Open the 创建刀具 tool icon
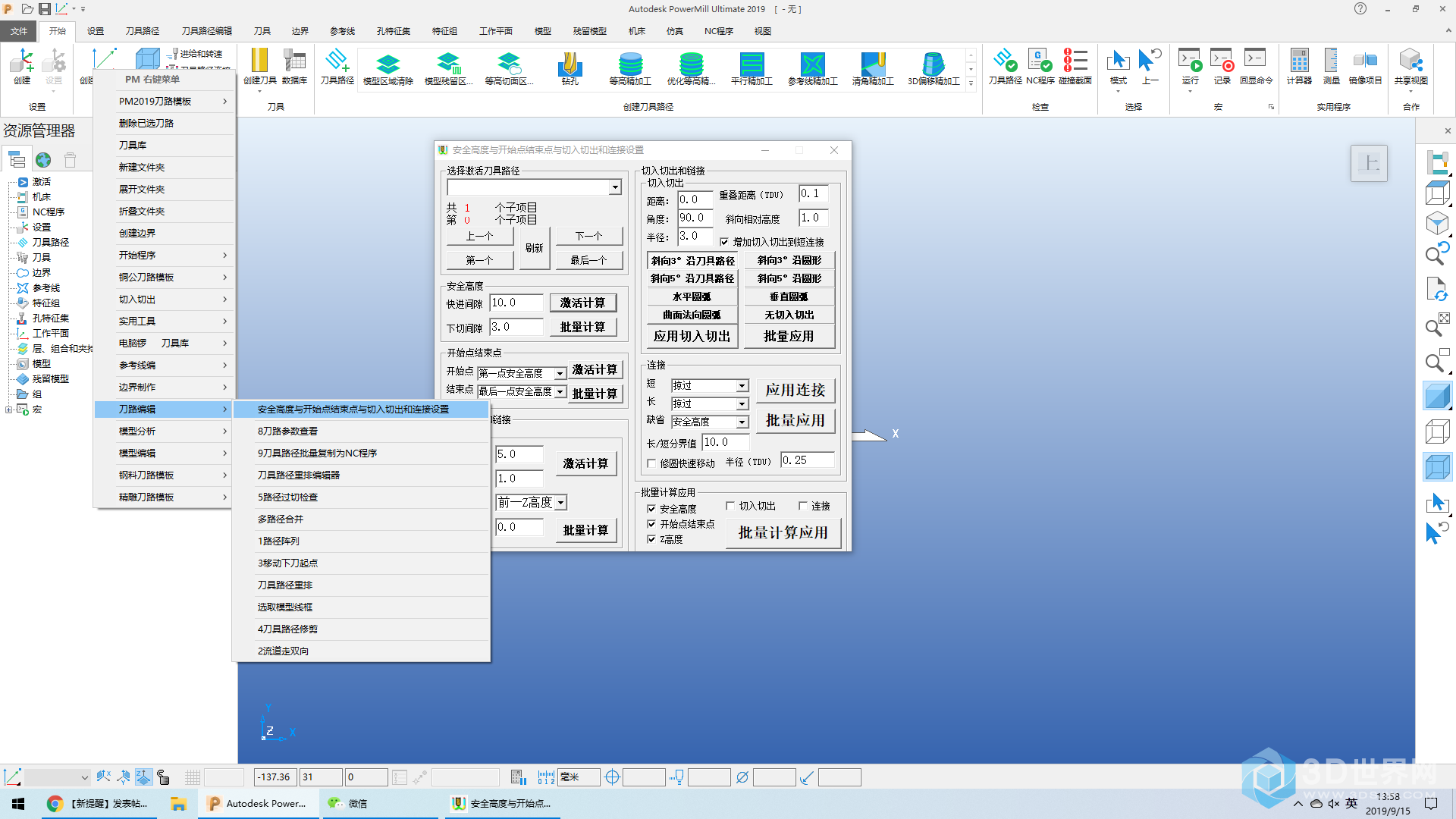 (259, 67)
